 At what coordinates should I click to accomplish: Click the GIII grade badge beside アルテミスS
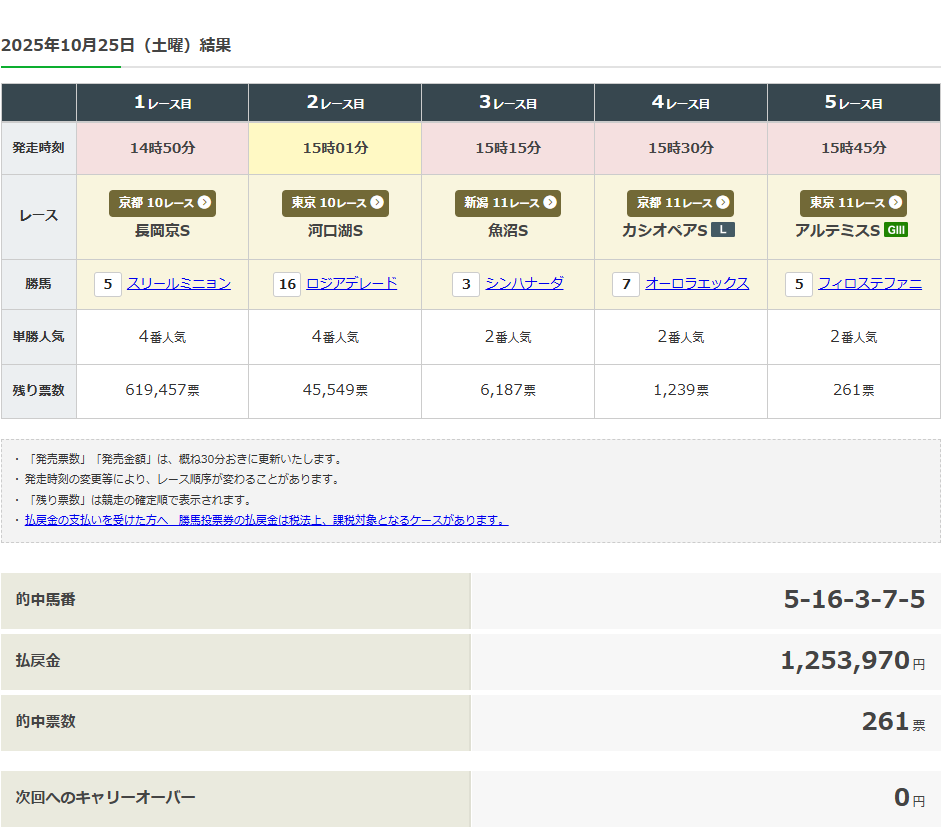click(x=896, y=230)
